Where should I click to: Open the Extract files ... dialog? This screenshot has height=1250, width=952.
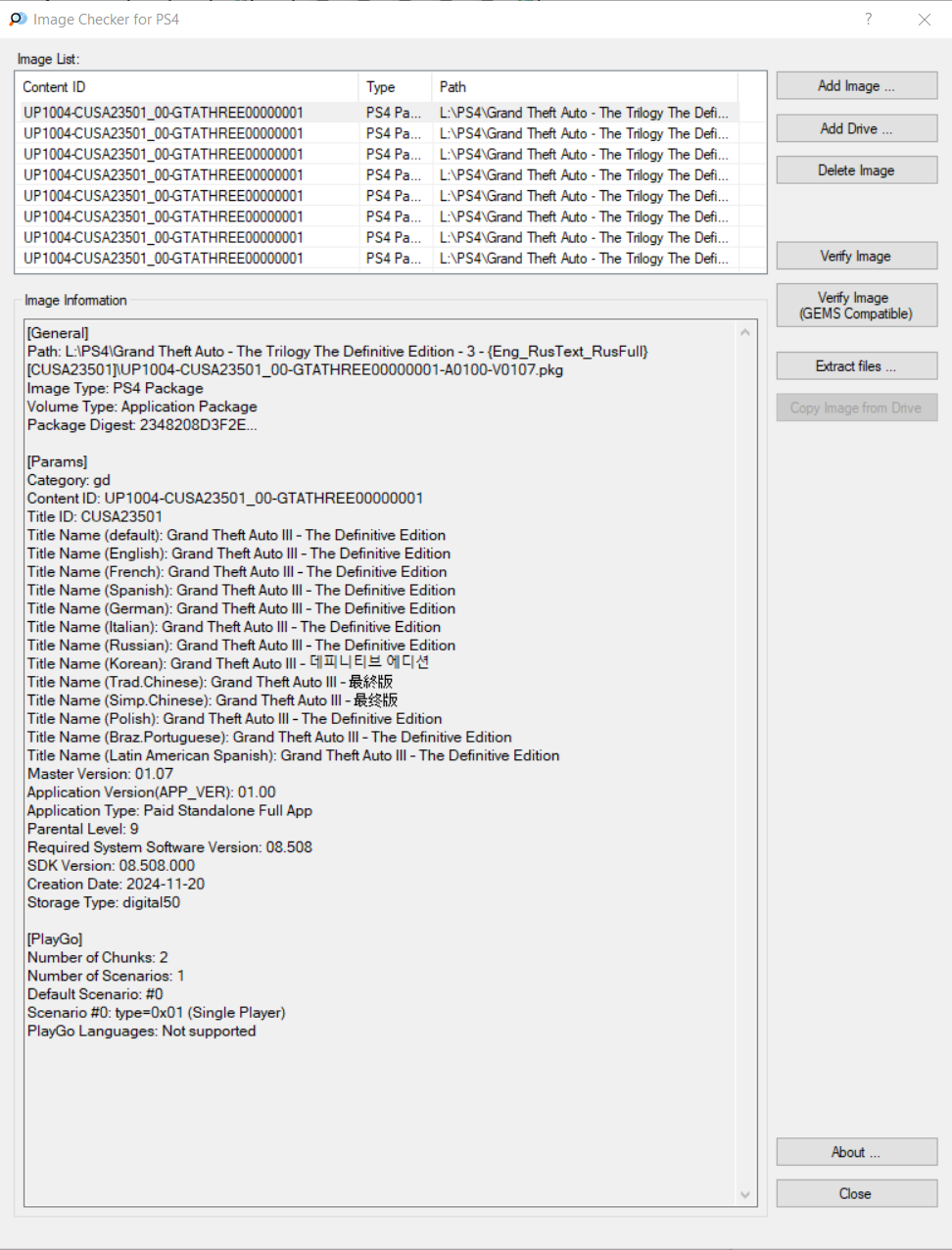[x=856, y=365]
